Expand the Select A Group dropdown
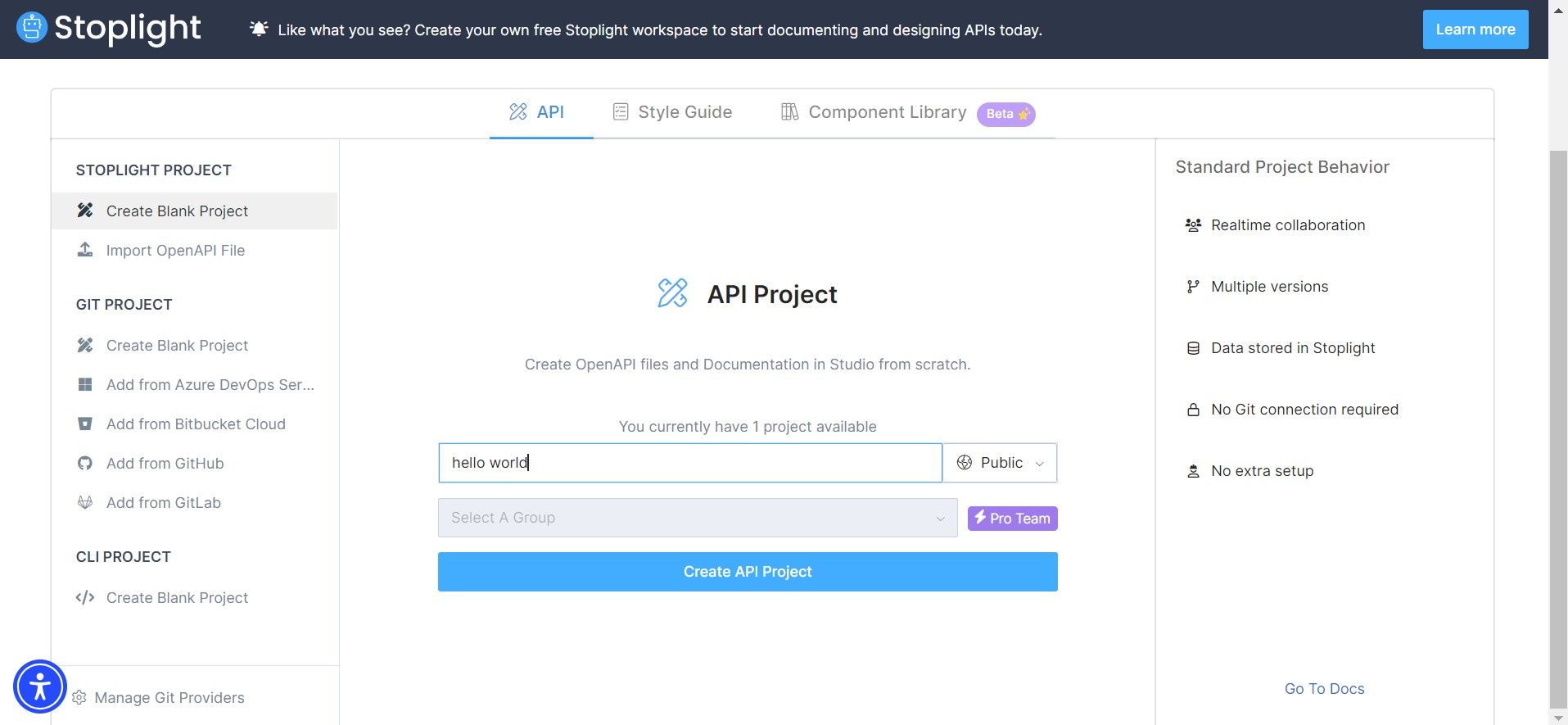The height and width of the screenshot is (725, 1568). point(698,518)
